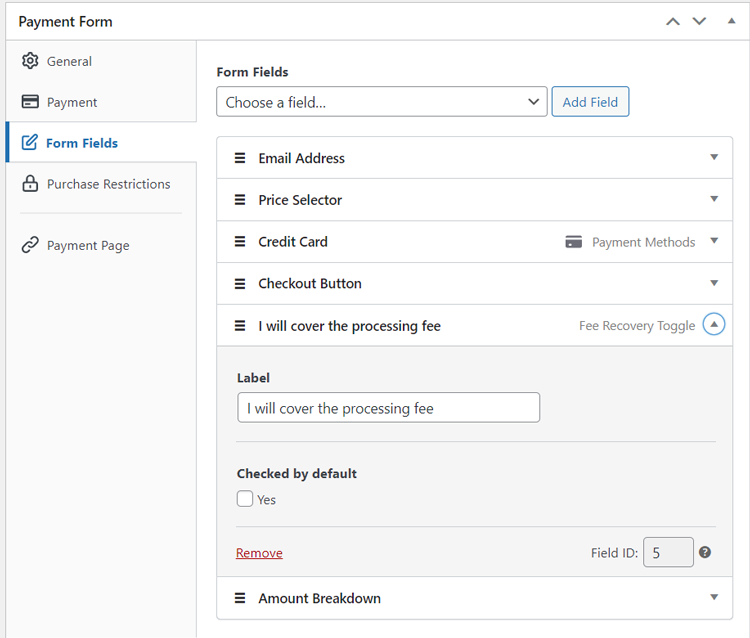Grab the Checkout Button drag handle
The image size is (750, 638).
tap(240, 284)
